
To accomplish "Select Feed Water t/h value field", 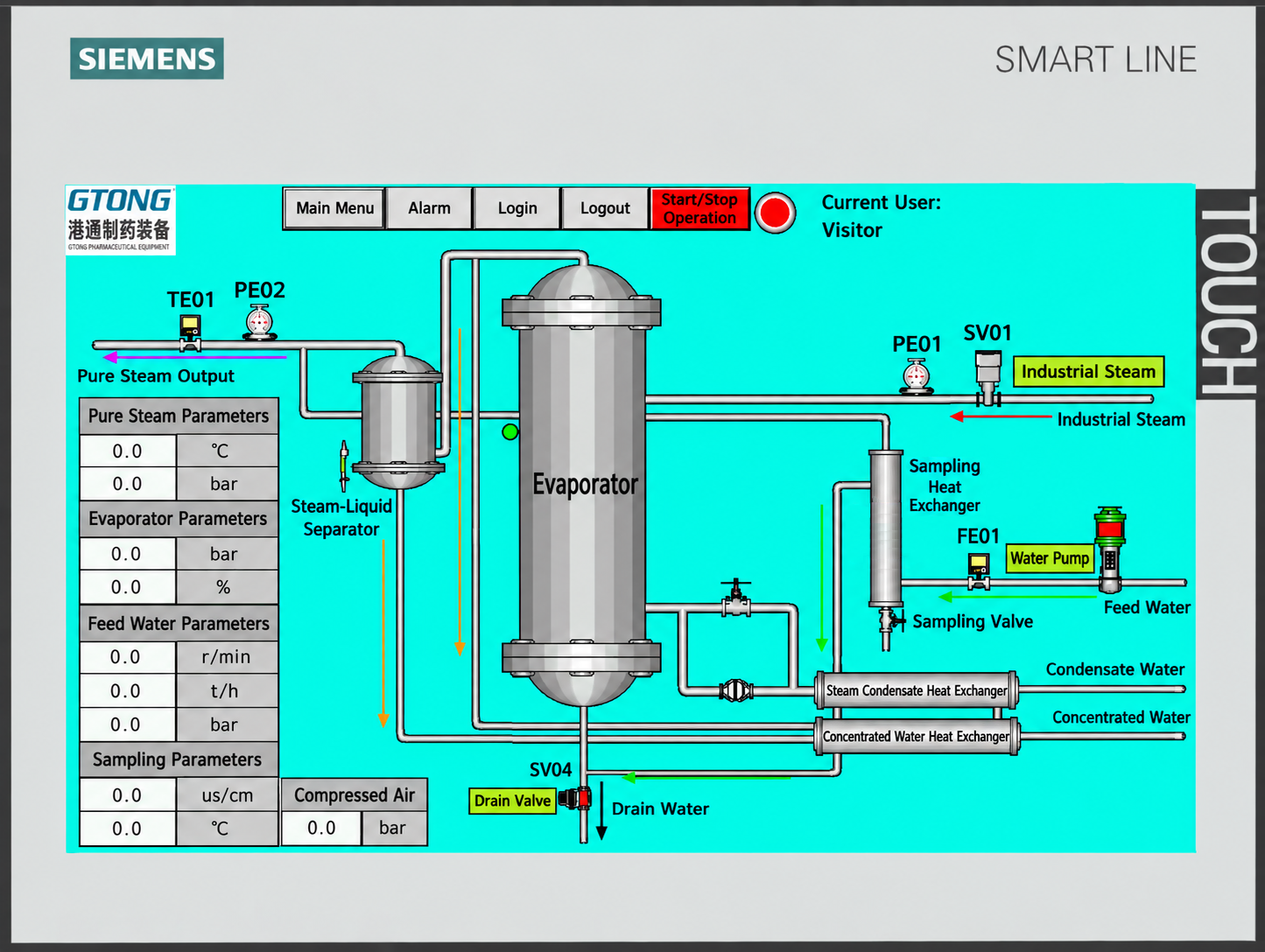I will [128, 691].
